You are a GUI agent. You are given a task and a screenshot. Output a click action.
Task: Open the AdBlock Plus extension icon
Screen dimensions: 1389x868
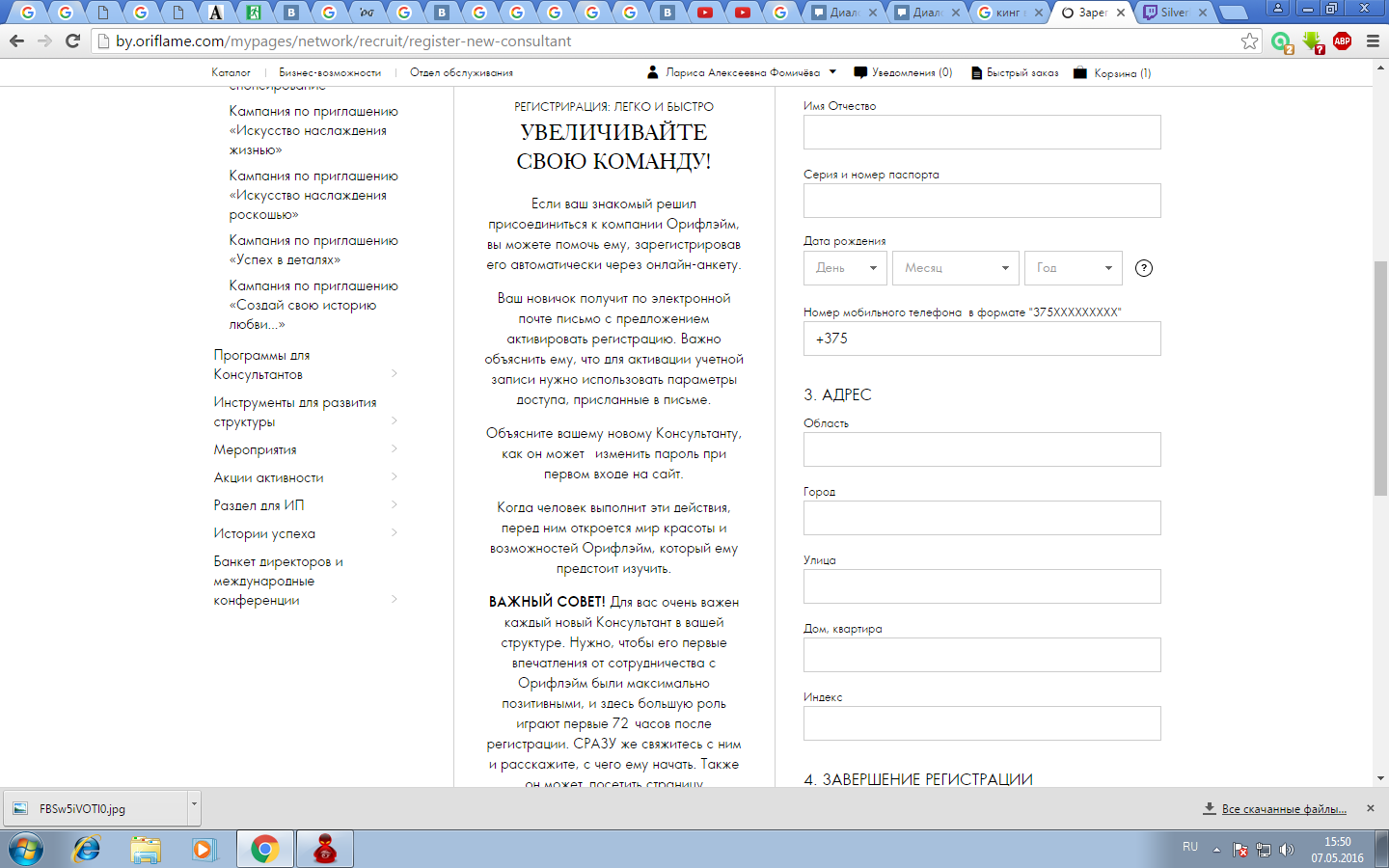1342,41
